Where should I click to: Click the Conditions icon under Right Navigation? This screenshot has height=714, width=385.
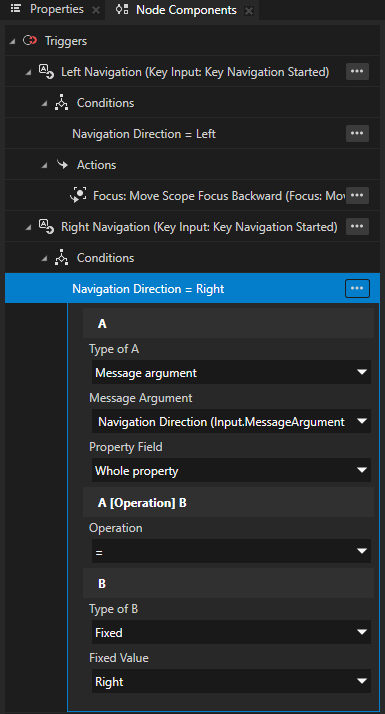(x=62, y=258)
